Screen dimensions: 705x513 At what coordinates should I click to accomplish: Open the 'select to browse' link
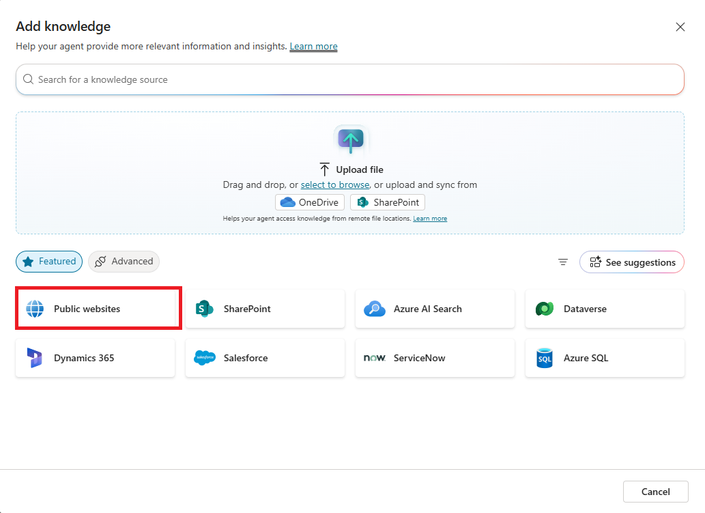pyautogui.click(x=335, y=185)
